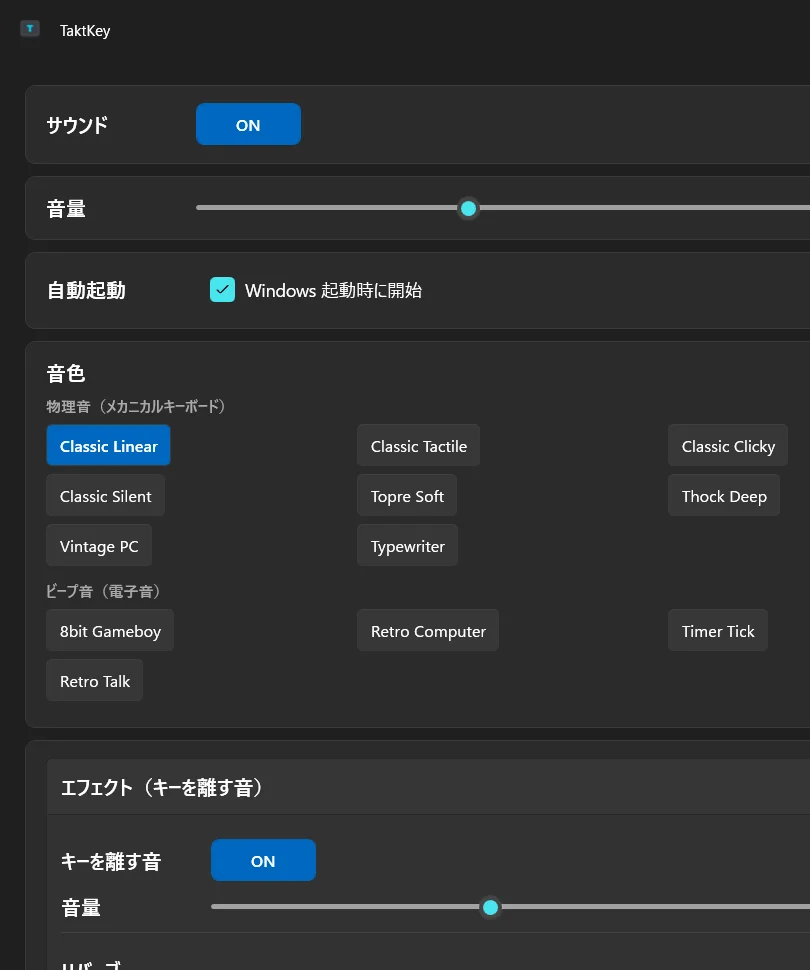Click the 自動起動 label
The width and height of the screenshot is (810, 970).
86,290
